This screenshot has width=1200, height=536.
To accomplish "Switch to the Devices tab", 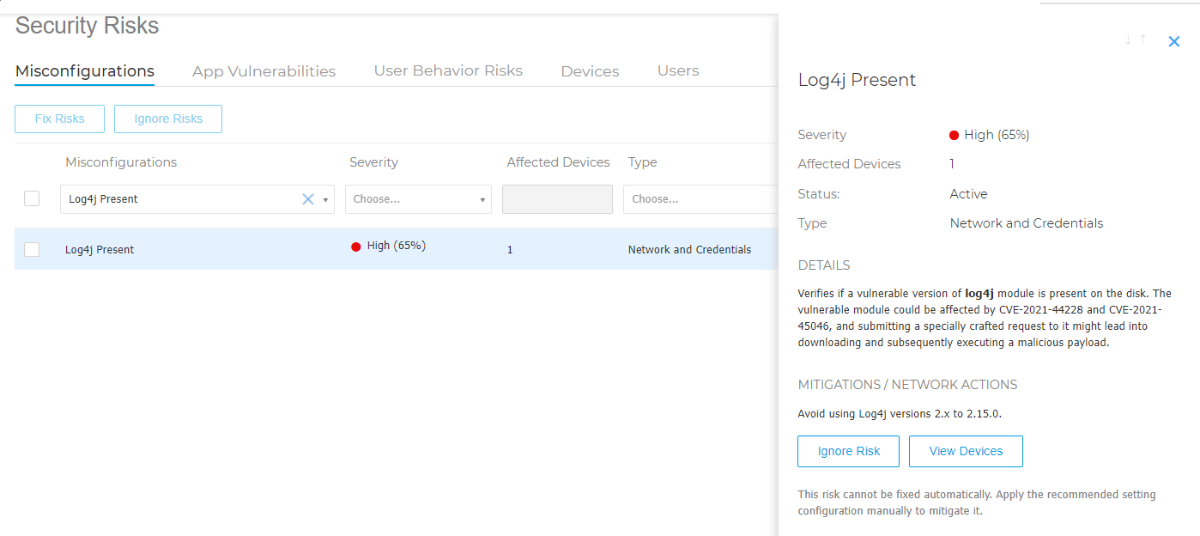I will coord(590,71).
